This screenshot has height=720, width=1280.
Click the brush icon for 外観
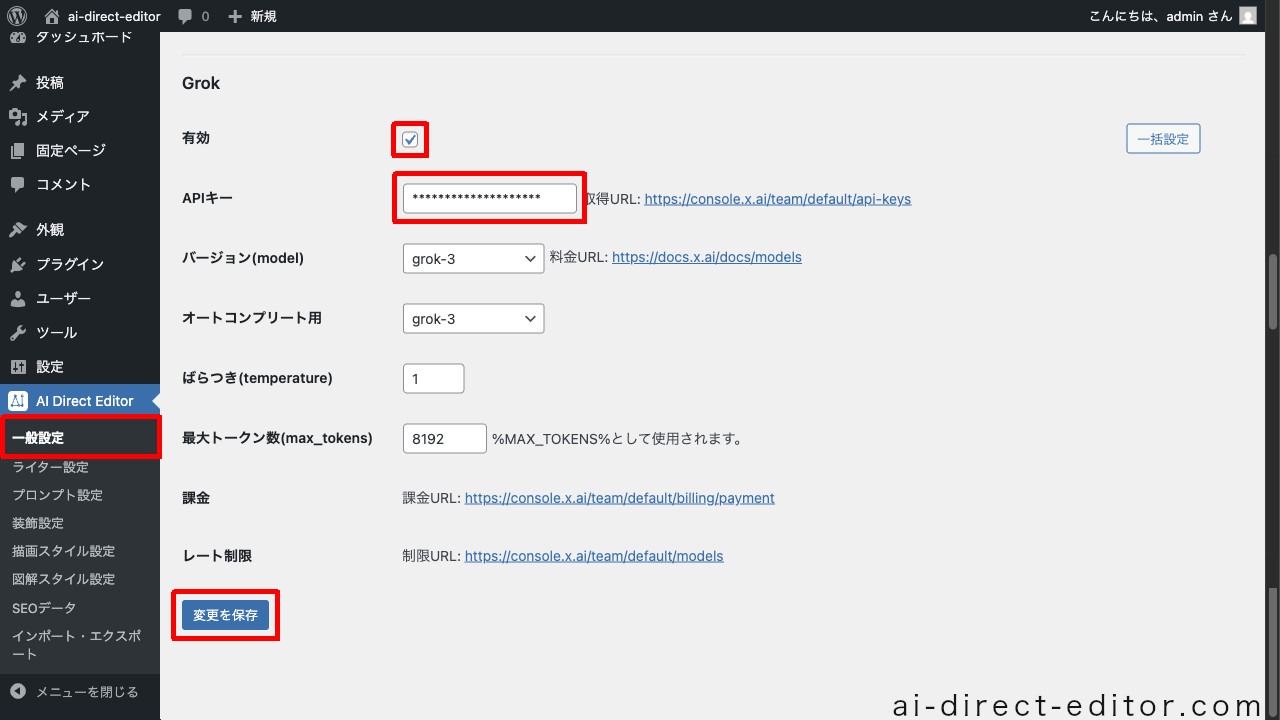[18, 230]
